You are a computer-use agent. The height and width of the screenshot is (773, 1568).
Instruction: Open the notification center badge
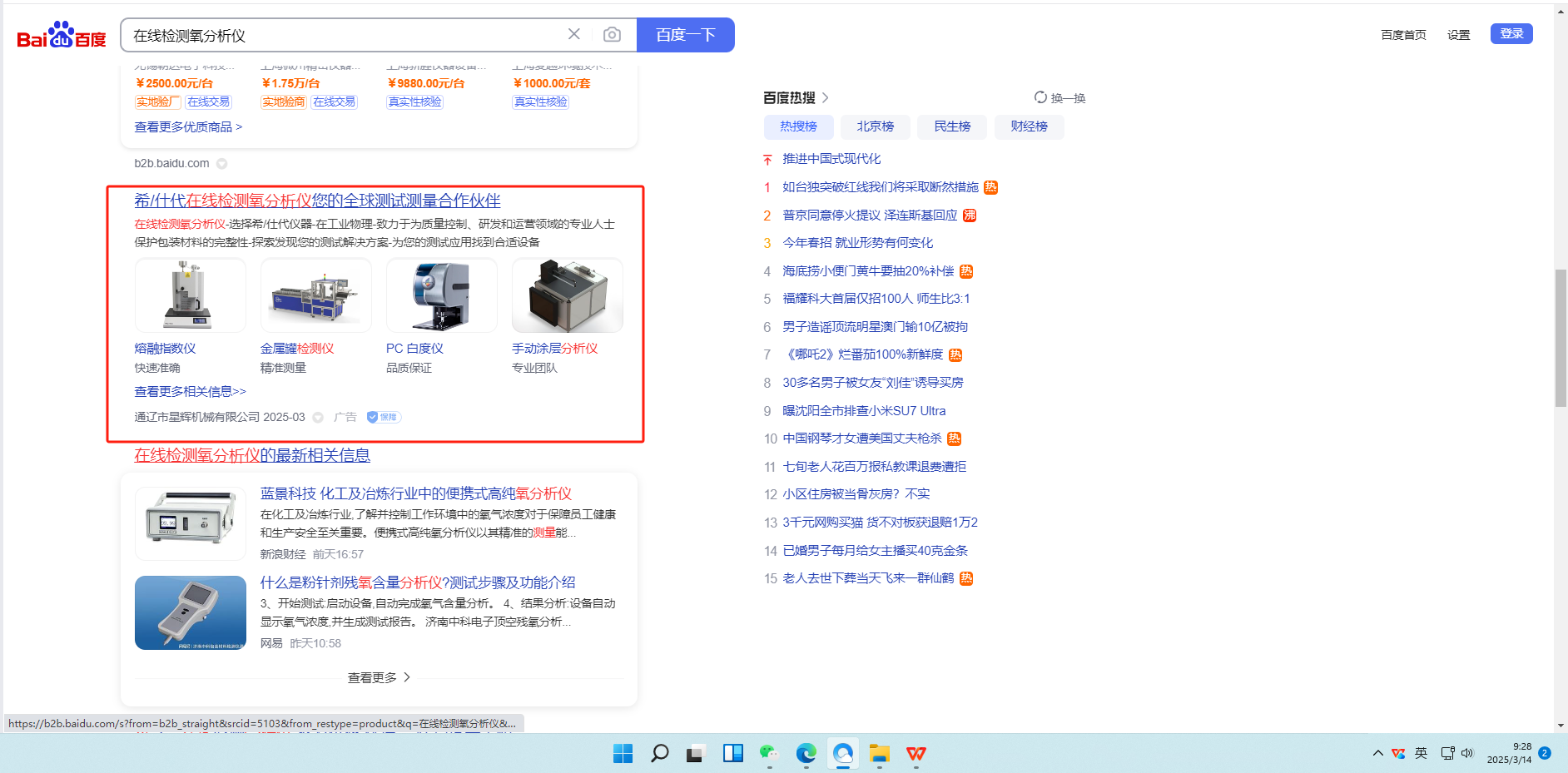click(x=1545, y=753)
